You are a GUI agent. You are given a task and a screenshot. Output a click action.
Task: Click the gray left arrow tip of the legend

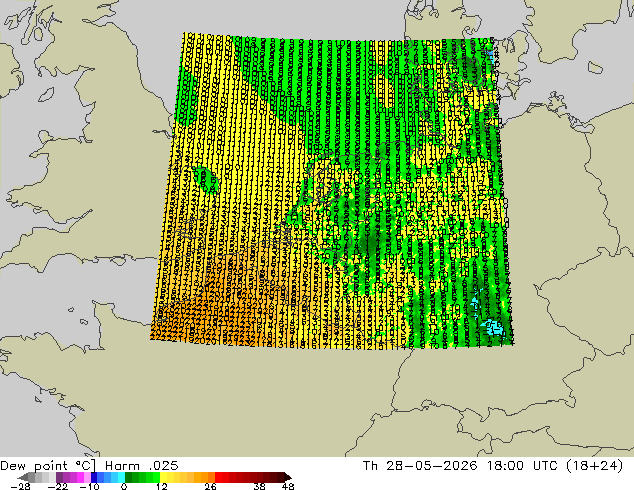tap(23, 477)
